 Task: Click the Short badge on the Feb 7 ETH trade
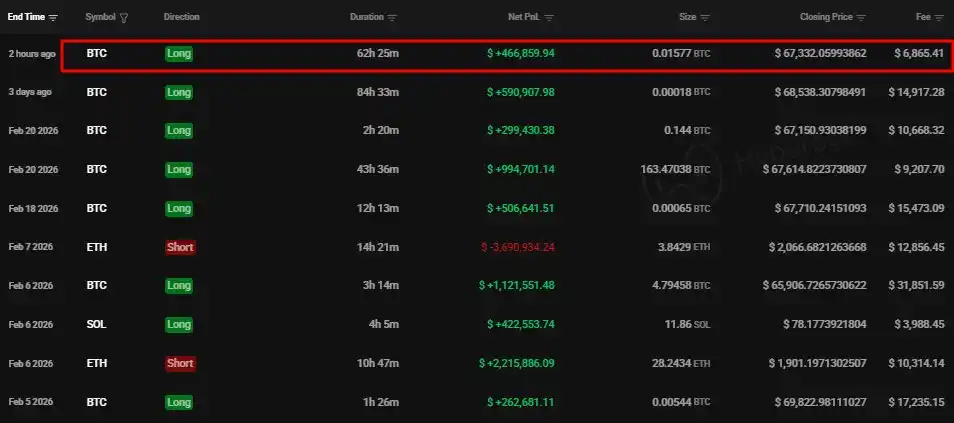pyautogui.click(x=180, y=247)
